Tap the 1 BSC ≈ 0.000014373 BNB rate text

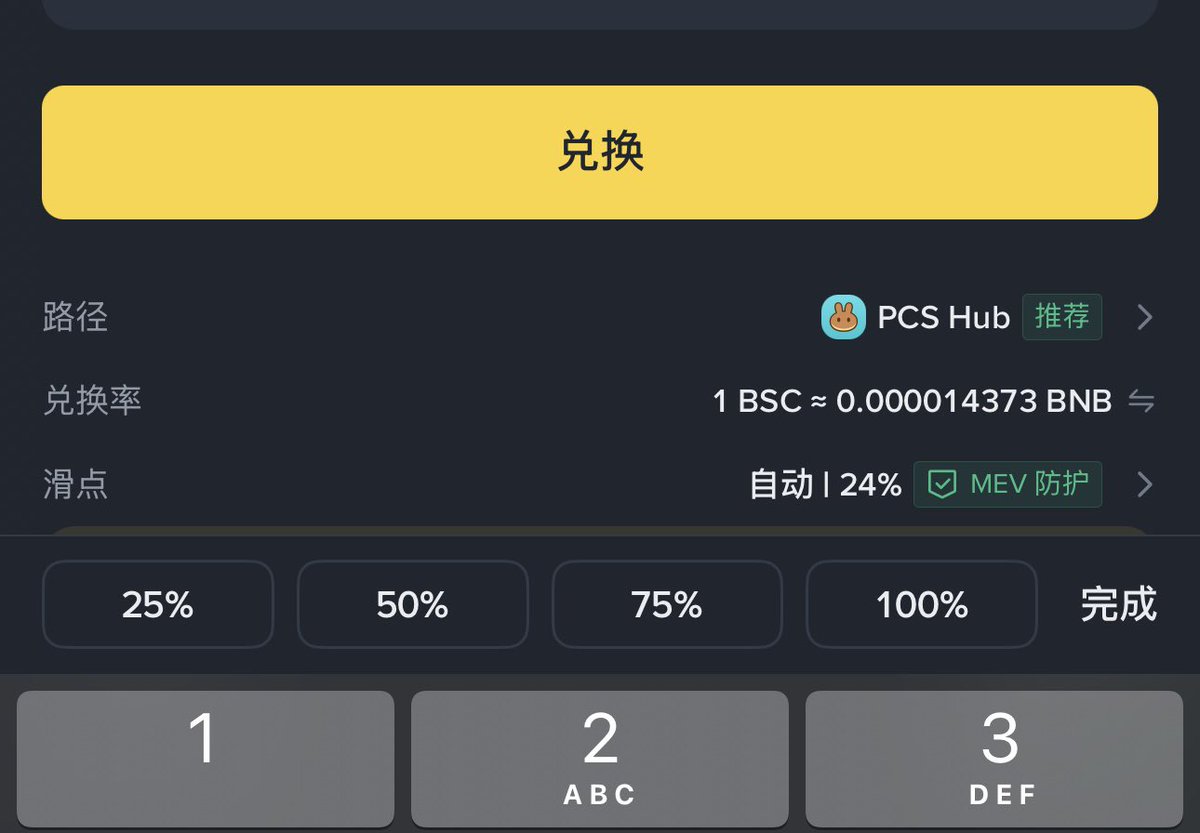tap(912, 402)
